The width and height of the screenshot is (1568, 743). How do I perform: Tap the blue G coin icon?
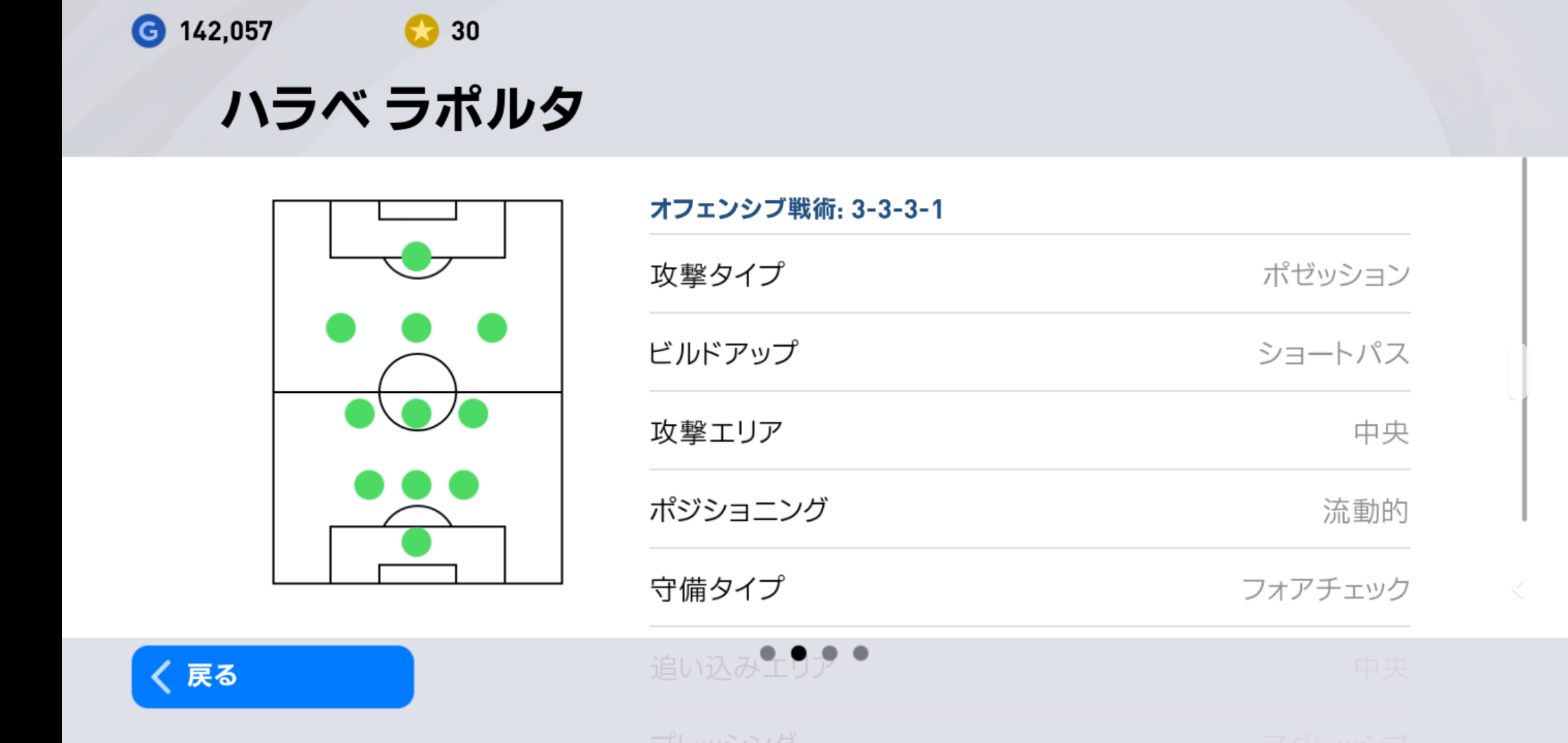149,31
